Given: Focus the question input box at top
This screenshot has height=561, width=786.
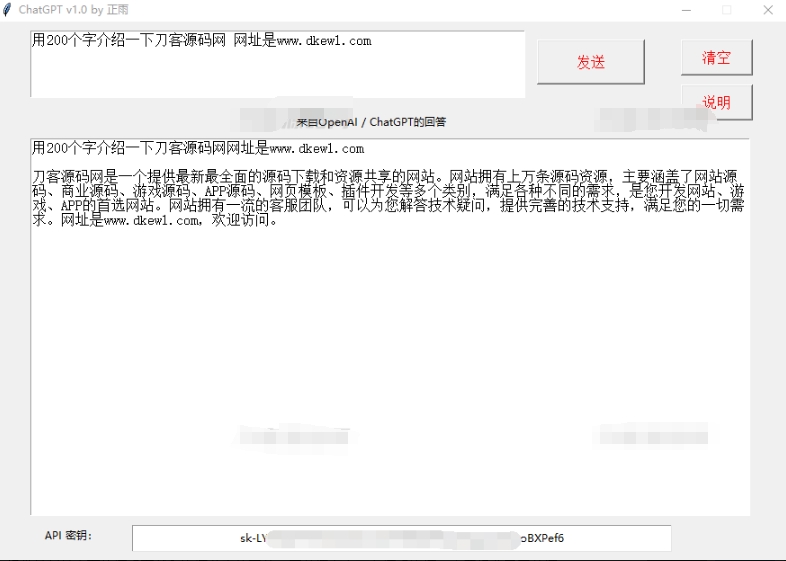Looking at the screenshot, I should click(277, 64).
